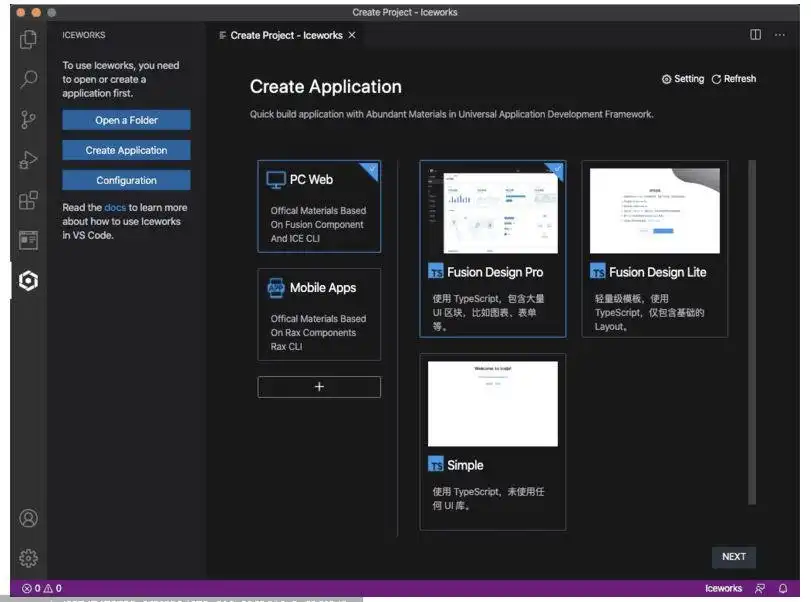Click the feedback icon in status bar

[760, 588]
